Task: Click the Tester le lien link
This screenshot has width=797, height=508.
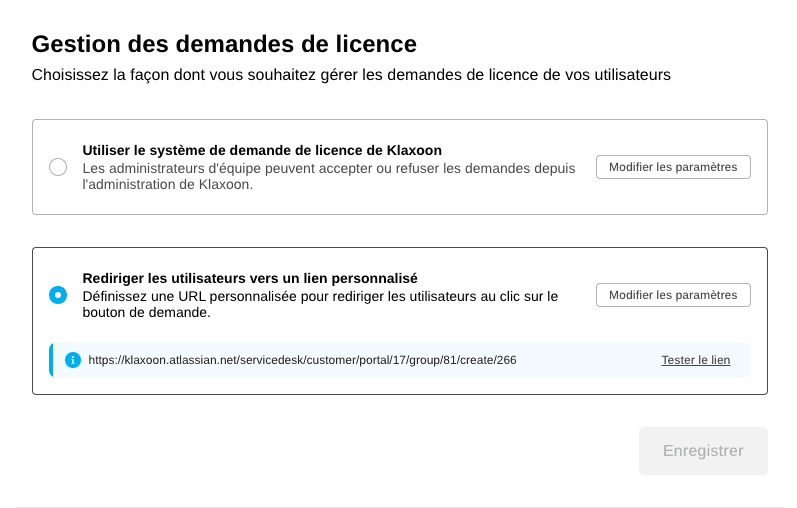Action: (695, 360)
